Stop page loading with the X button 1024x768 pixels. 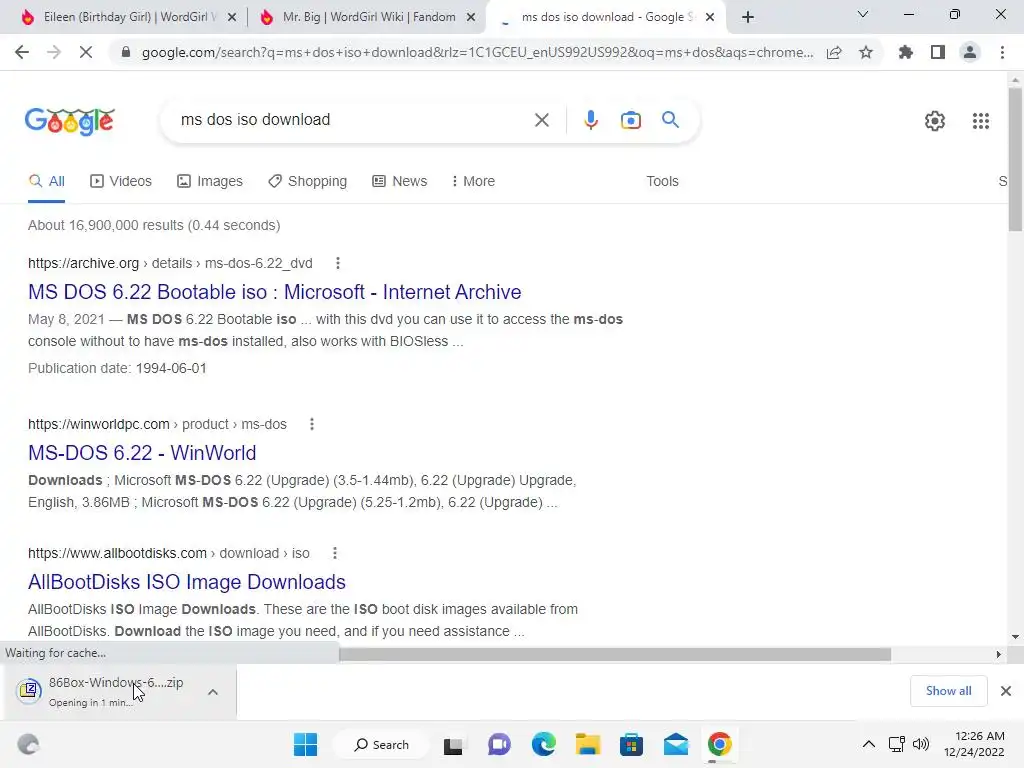(86, 52)
